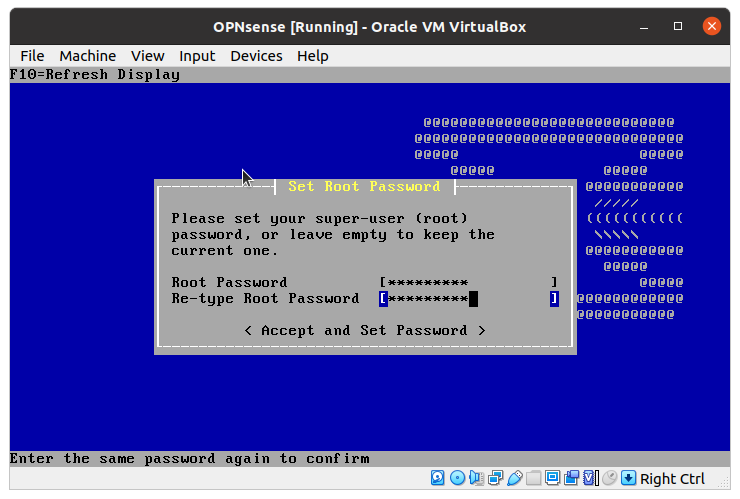Viewport: 740px width, 499px height.
Task: Click the recording status icon
Action: (x=571, y=478)
